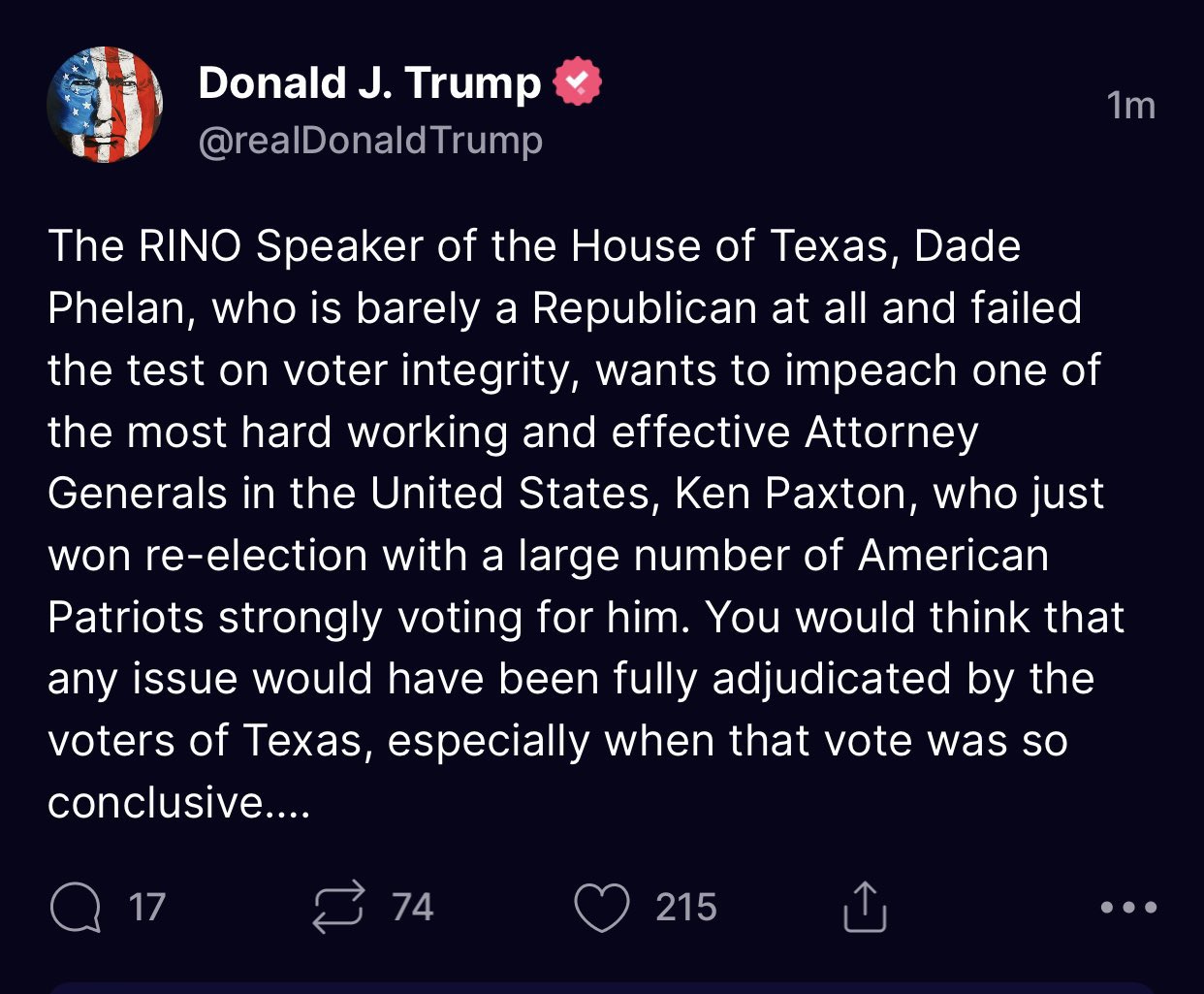1204x994 pixels.
Task: View the 17 replies count
Action: (147, 908)
